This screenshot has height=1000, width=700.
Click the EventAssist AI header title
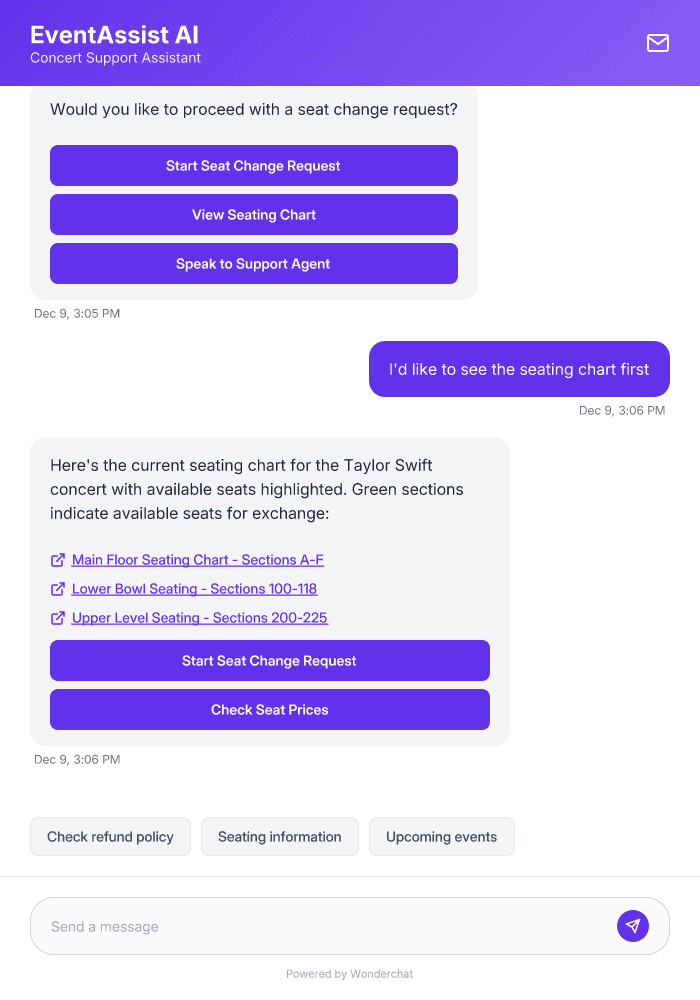[113, 35]
